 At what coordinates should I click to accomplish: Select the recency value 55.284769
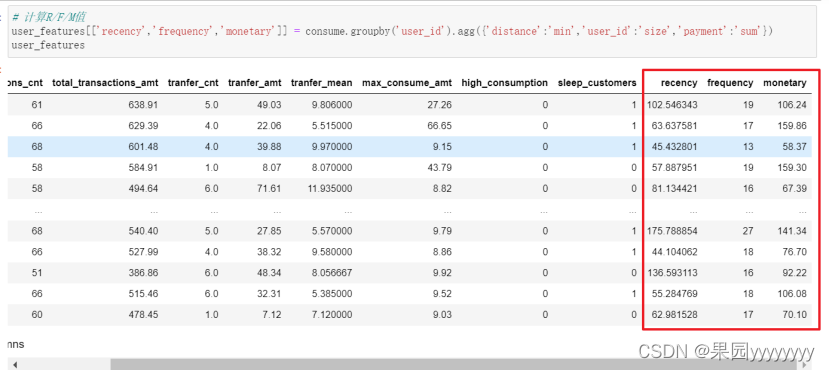pos(674,294)
